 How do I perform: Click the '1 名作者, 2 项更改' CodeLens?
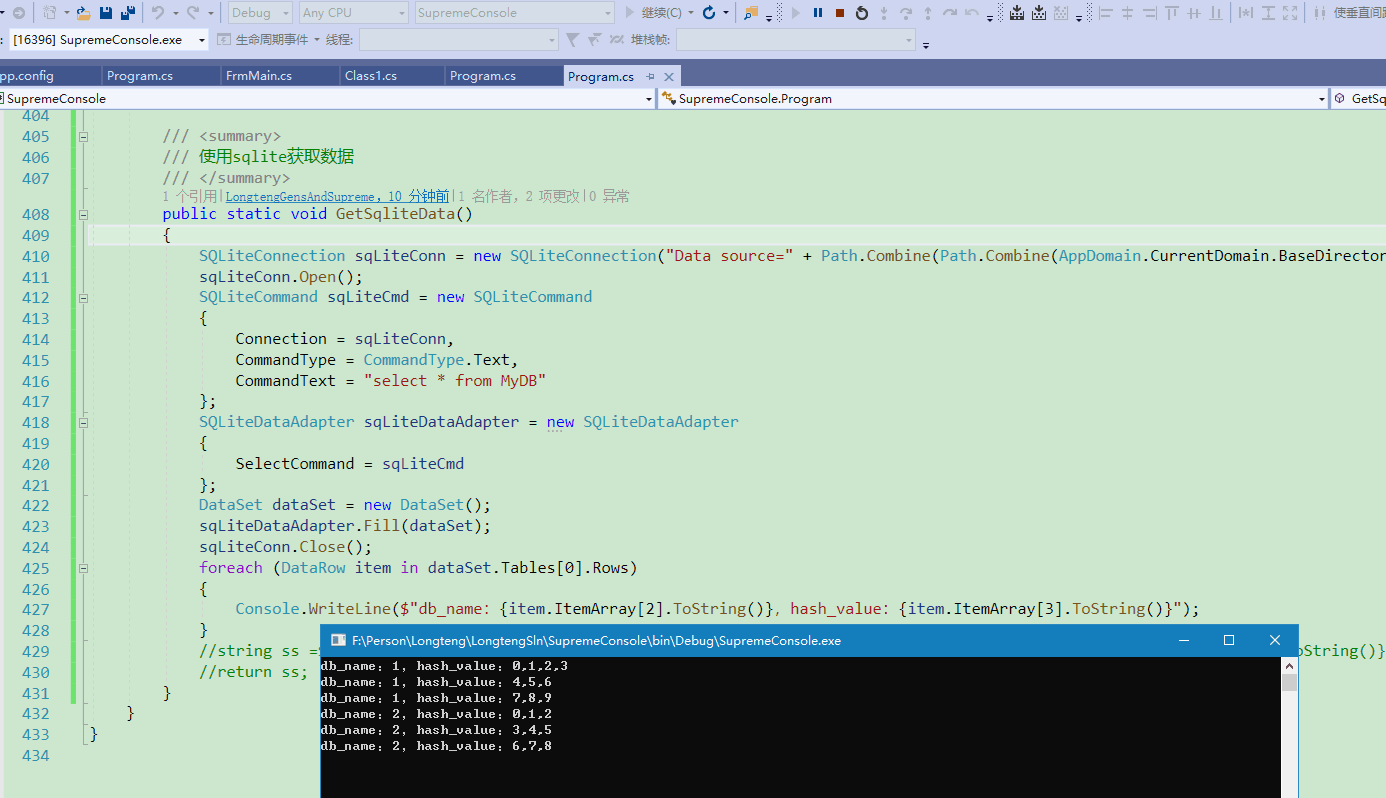pos(519,197)
